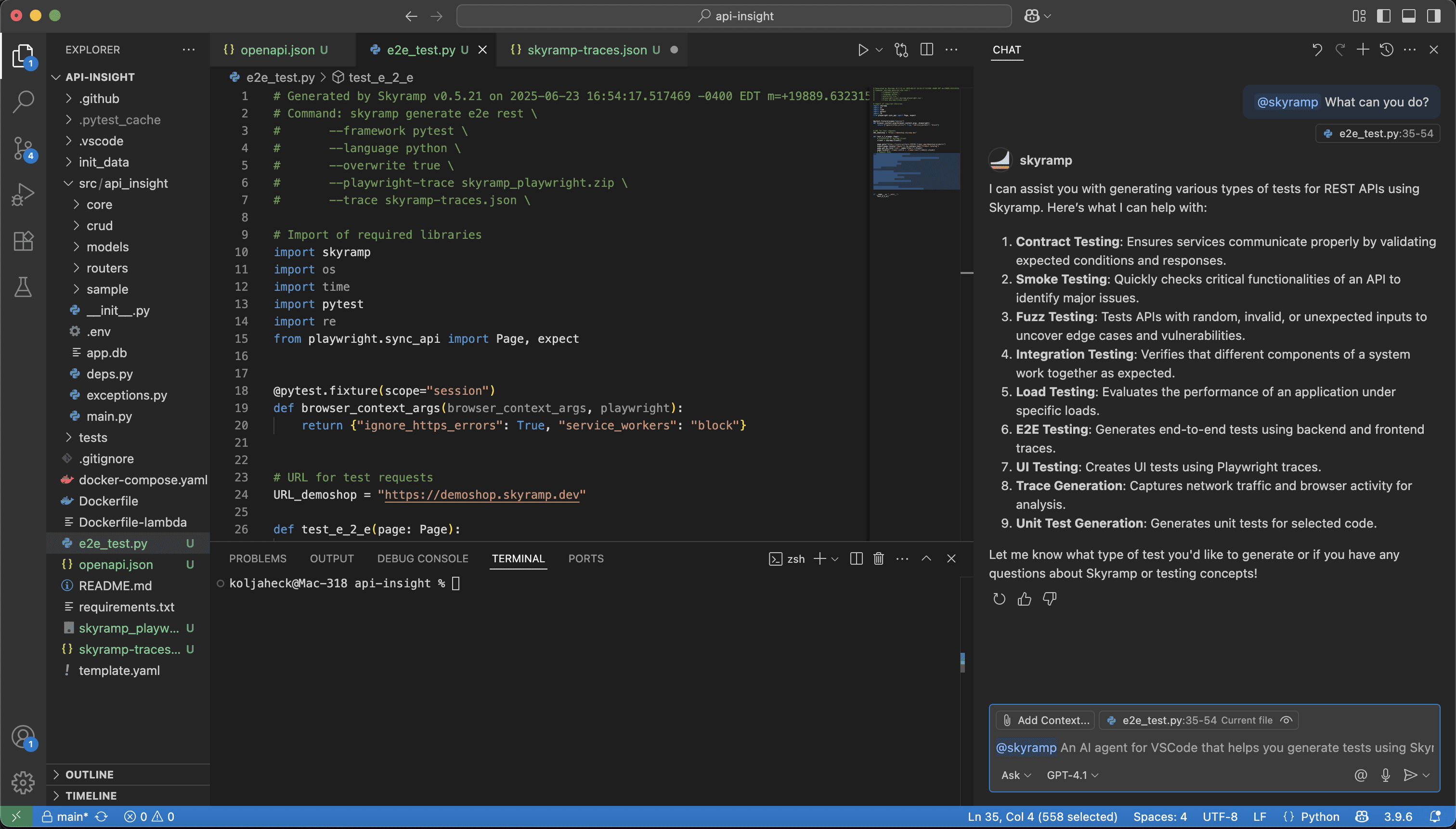Click the editor minimap highlighted region
Image resolution: width=1456 pixels, height=829 pixels.
(916, 171)
